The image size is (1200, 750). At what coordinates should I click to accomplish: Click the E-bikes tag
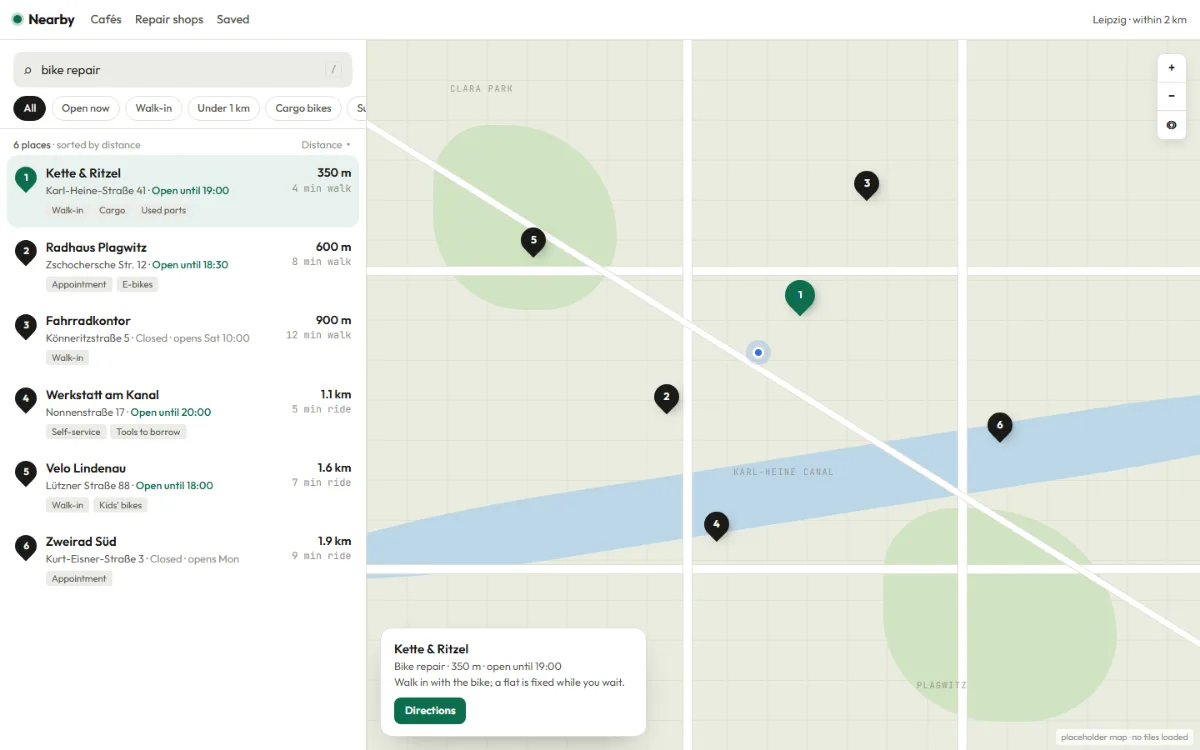(137, 285)
